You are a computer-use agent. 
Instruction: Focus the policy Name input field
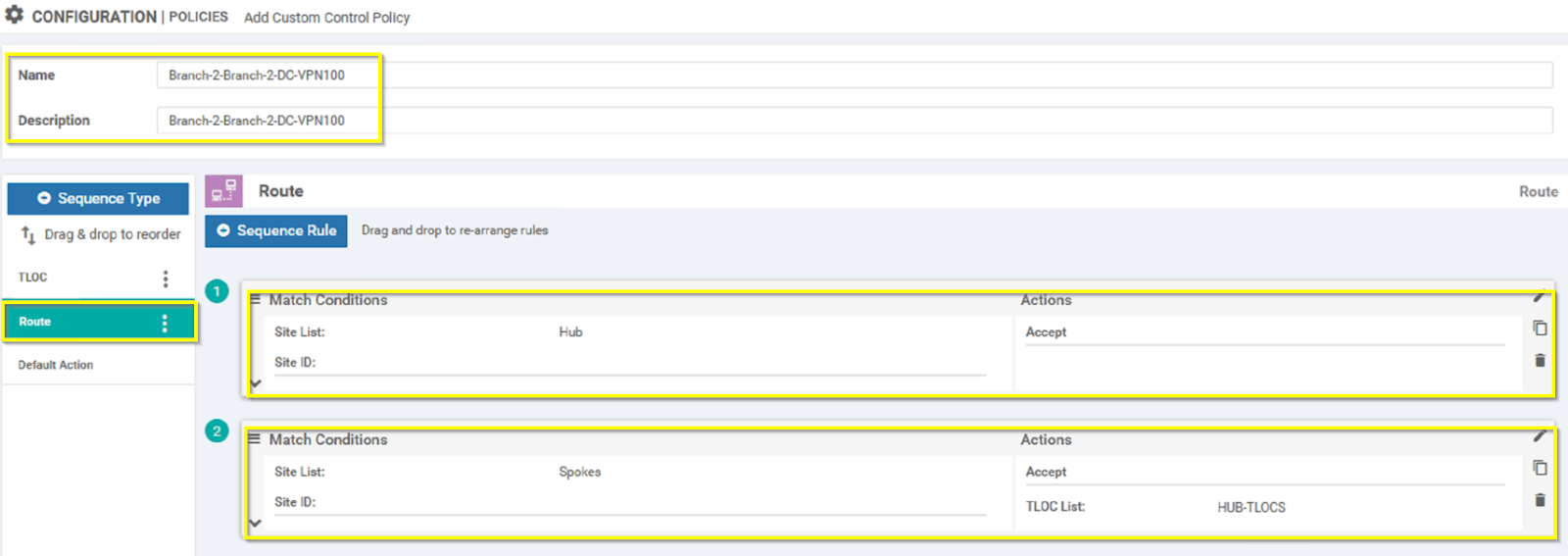855,76
